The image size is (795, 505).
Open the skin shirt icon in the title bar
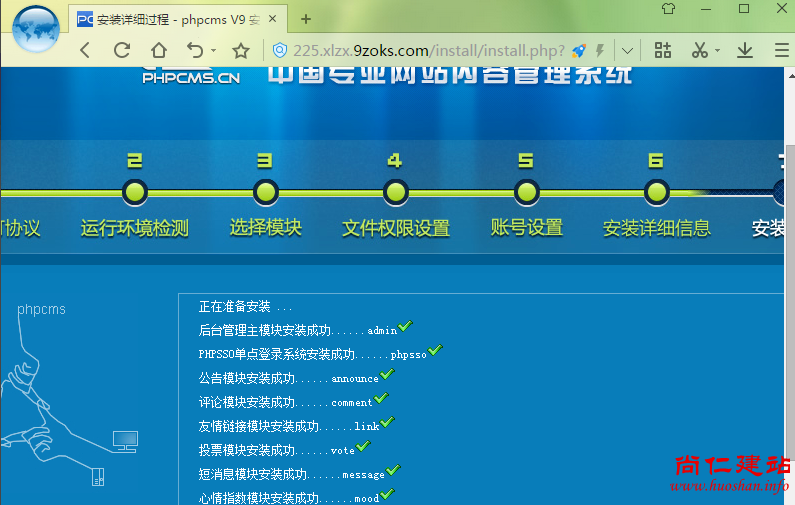(x=669, y=9)
